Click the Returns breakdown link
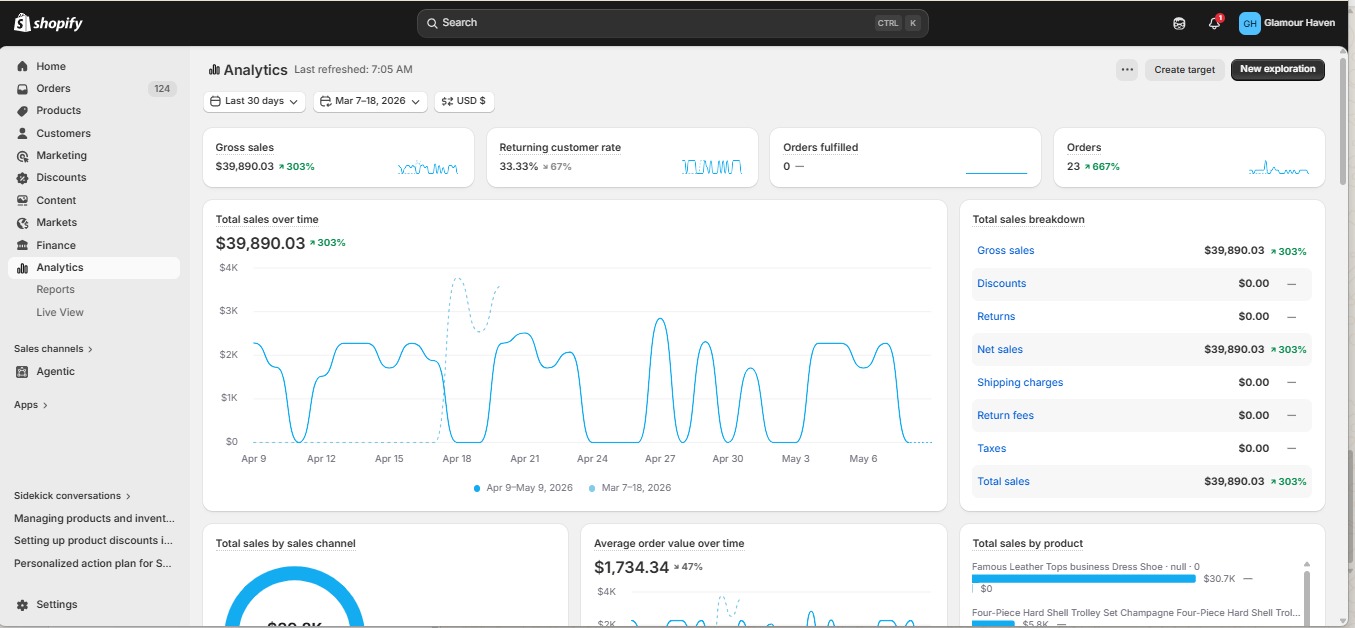 996,317
